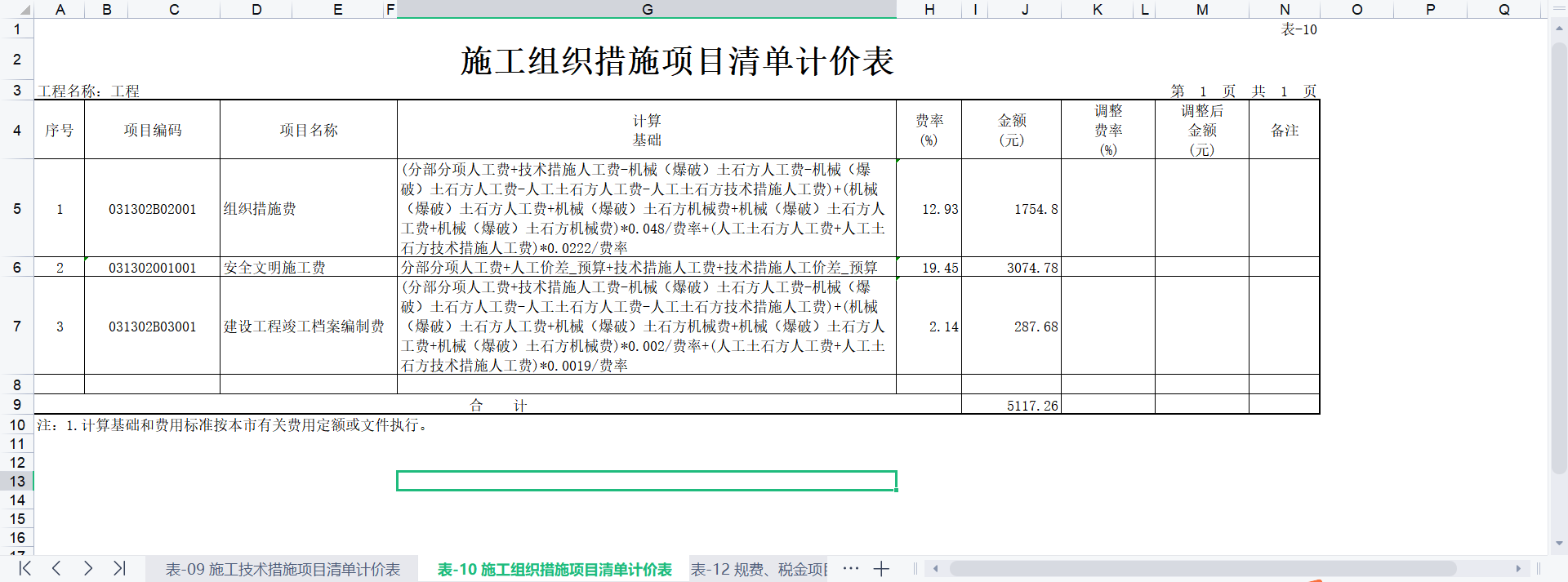
Task: Select all cells corner button
Action: 17,9
